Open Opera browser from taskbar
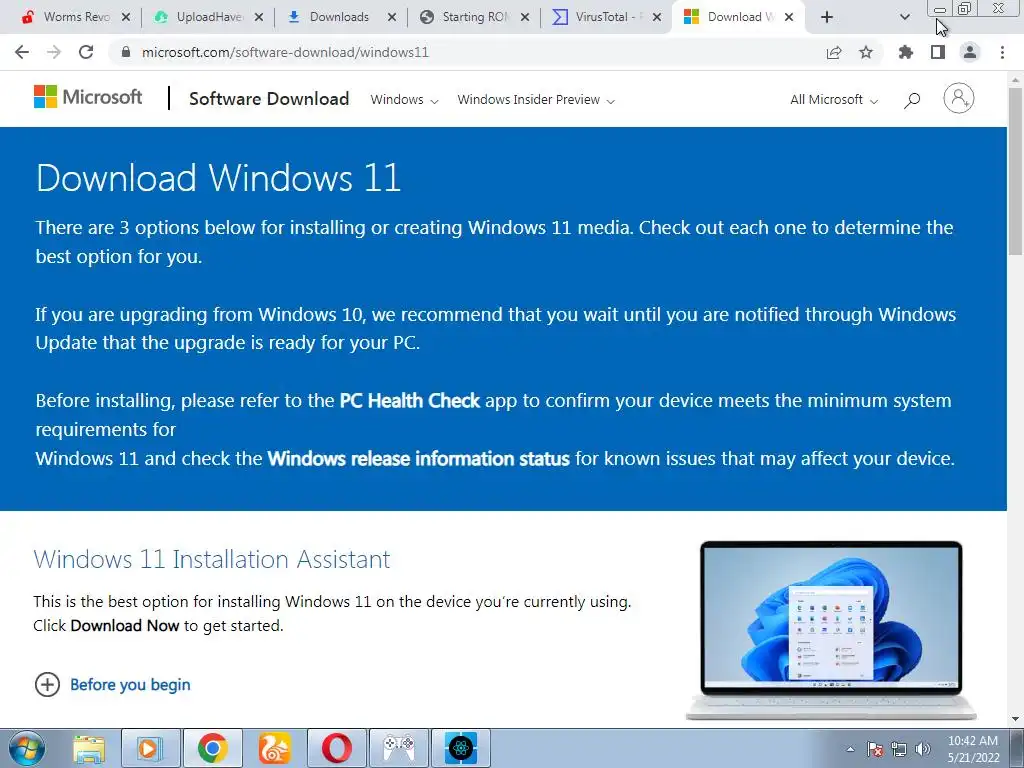Screen dimensions: 1024x768 (336, 748)
